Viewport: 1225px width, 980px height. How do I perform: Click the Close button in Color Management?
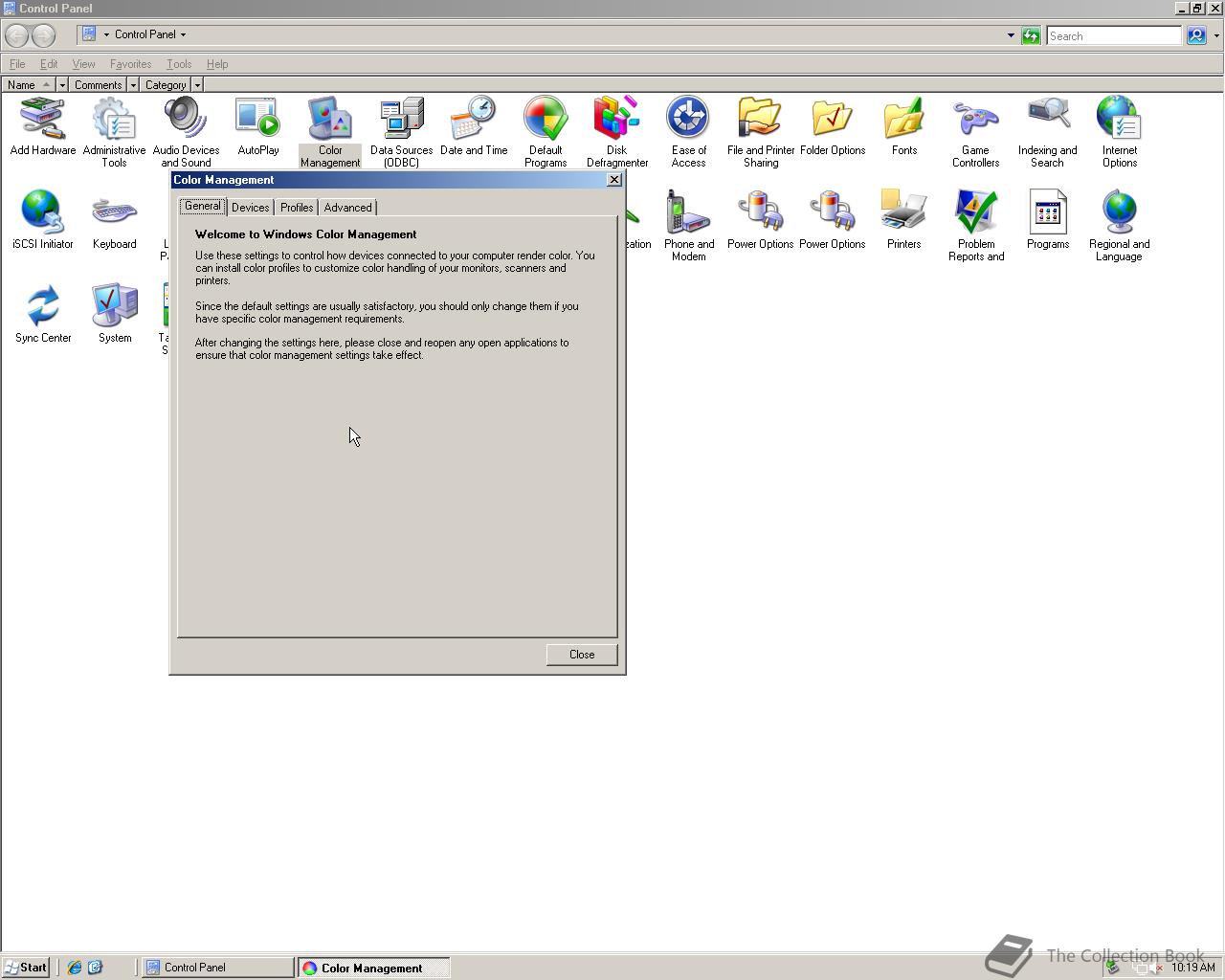582,655
